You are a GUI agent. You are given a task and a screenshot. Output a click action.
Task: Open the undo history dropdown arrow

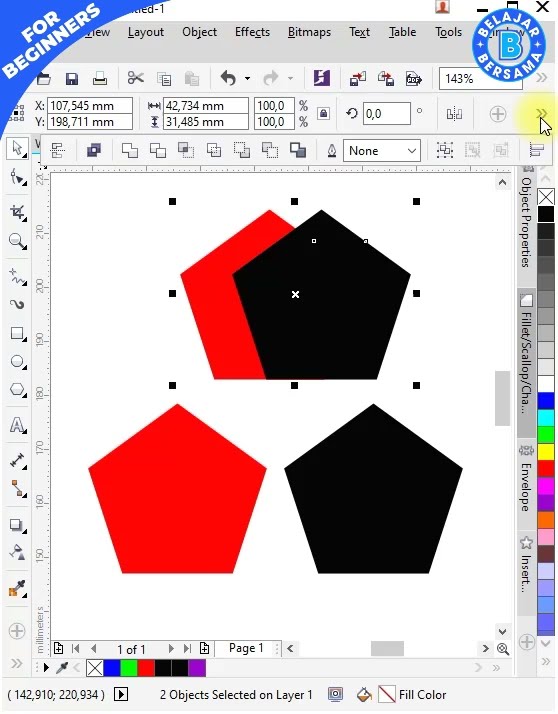coord(247,78)
